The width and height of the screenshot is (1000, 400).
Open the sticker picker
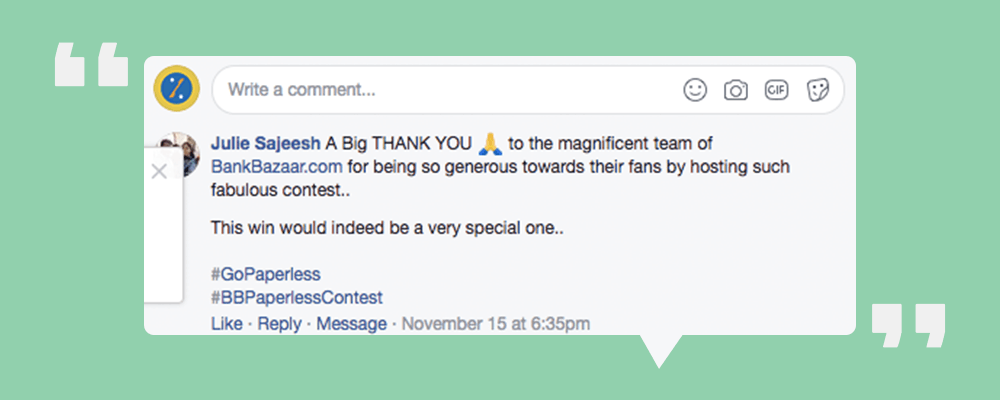[x=818, y=90]
